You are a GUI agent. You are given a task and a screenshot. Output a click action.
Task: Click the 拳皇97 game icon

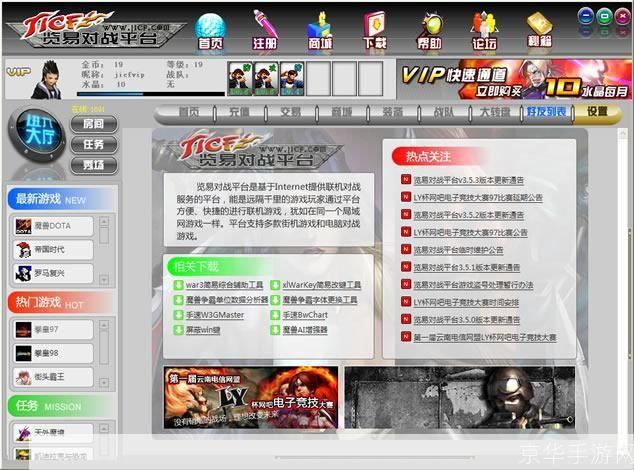click(23, 330)
